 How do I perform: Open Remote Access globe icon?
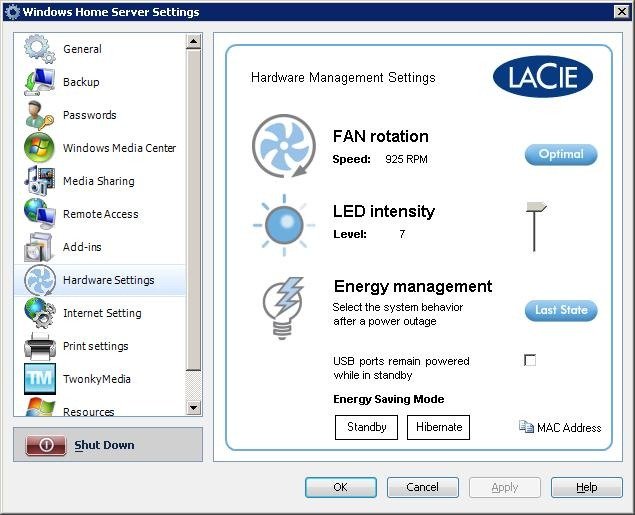pyautogui.click(x=39, y=214)
